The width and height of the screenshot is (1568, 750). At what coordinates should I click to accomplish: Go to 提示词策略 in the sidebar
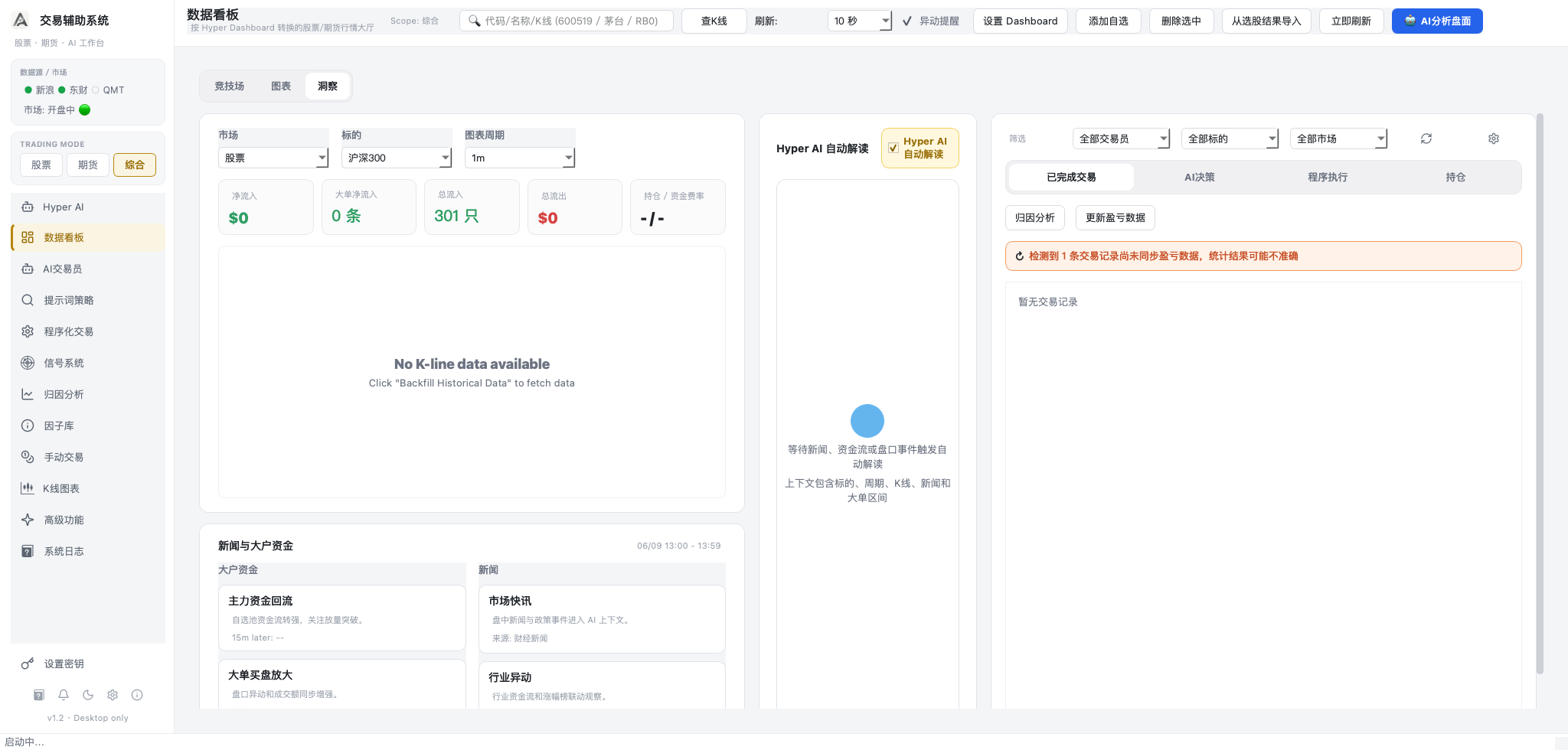88,300
